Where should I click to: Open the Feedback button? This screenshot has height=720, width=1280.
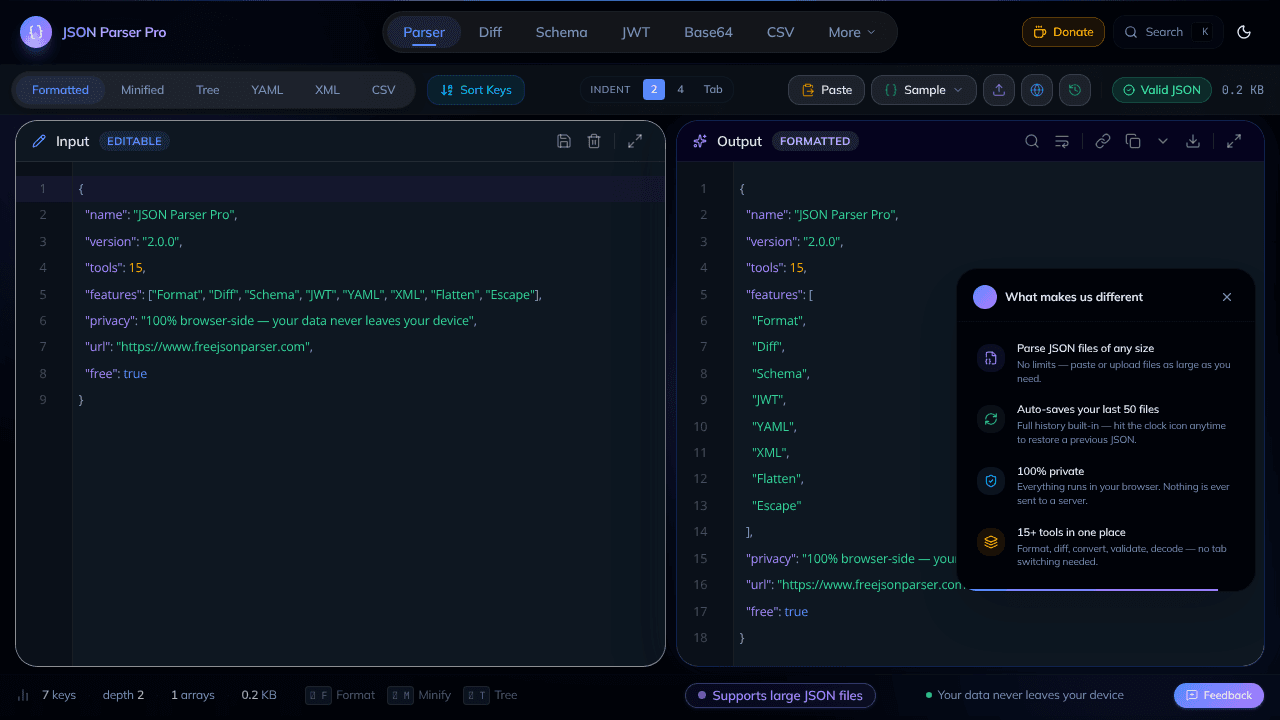(x=1218, y=695)
